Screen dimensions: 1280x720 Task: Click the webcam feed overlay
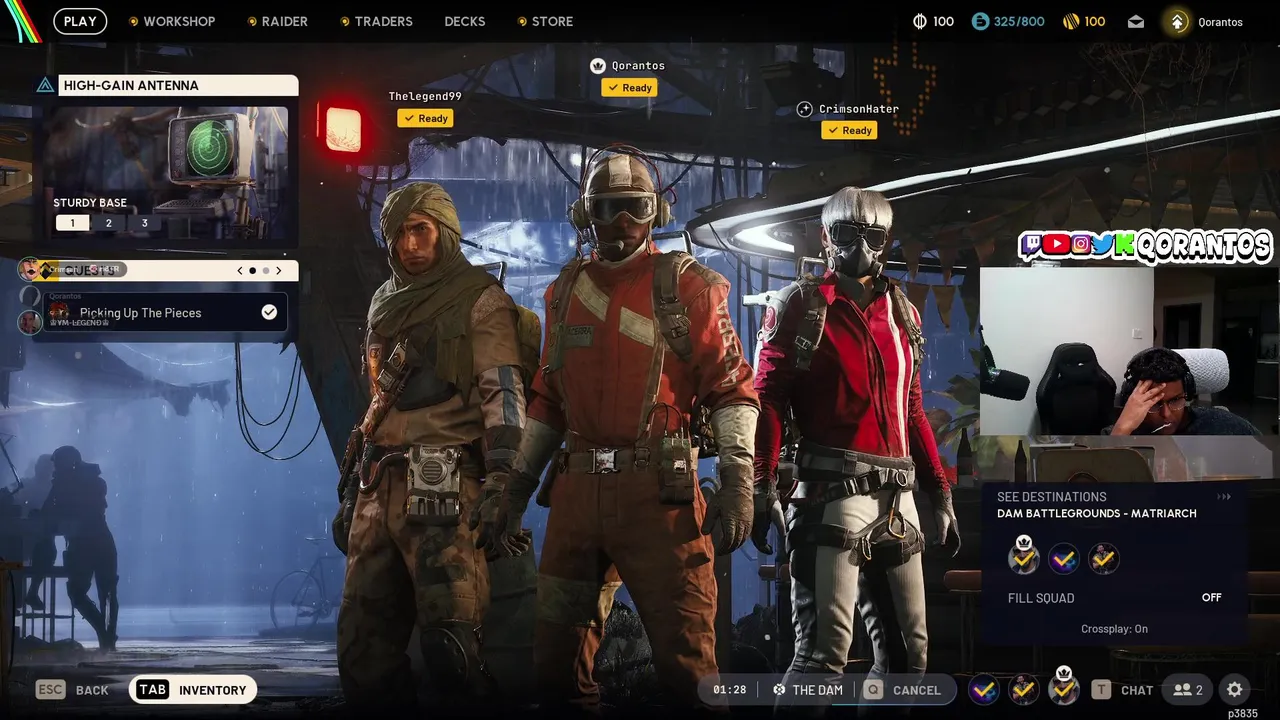click(x=1129, y=351)
